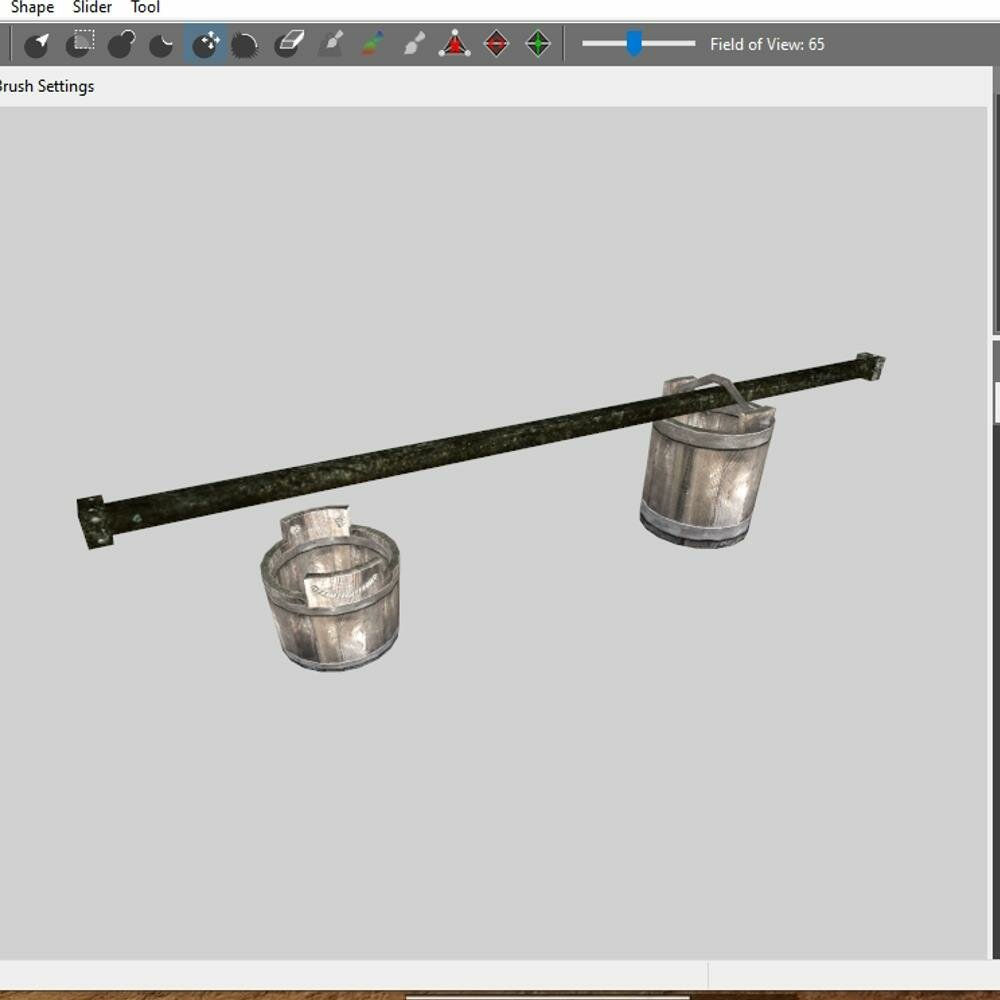Activate the green Split Edge tool
The width and height of the screenshot is (1000, 1000).
(x=538, y=44)
